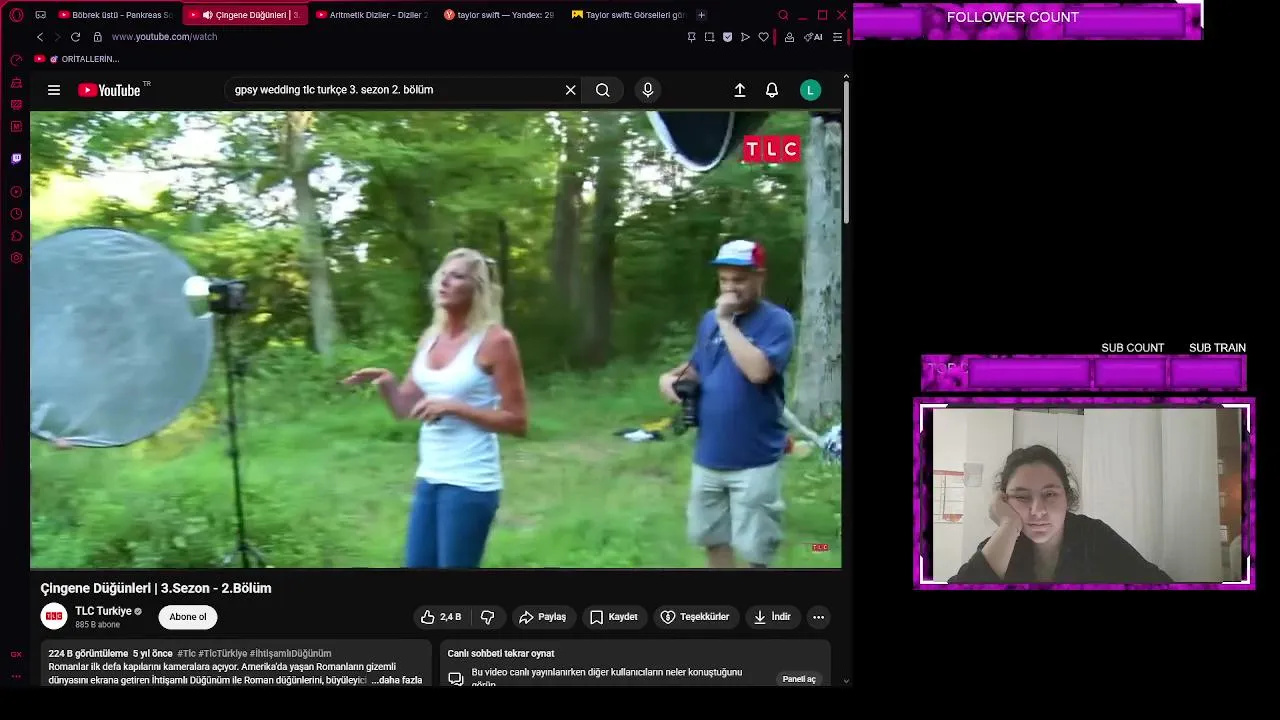The height and width of the screenshot is (720, 1280).
Task: Open GX Control in the sidebar
Action: pyautogui.click(x=16, y=60)
